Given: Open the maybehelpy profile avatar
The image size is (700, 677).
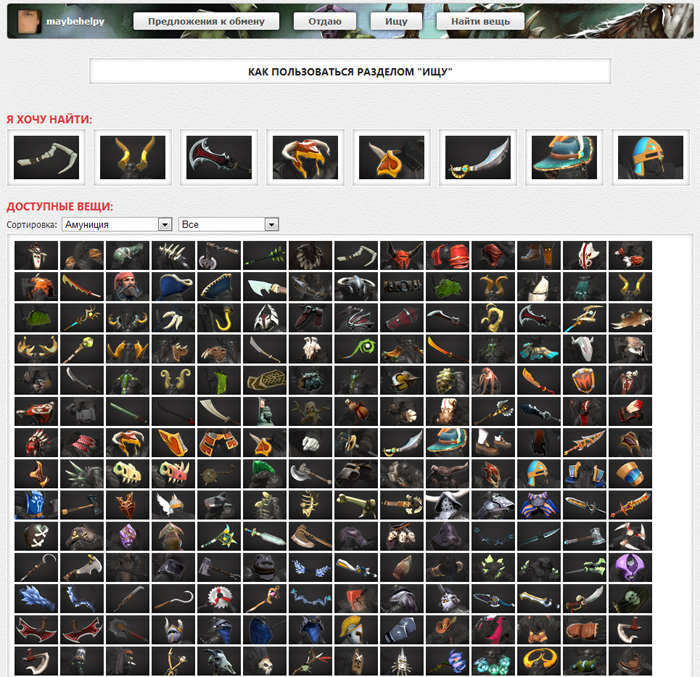Looking at the screenshot, I should [x=29, y=21].
